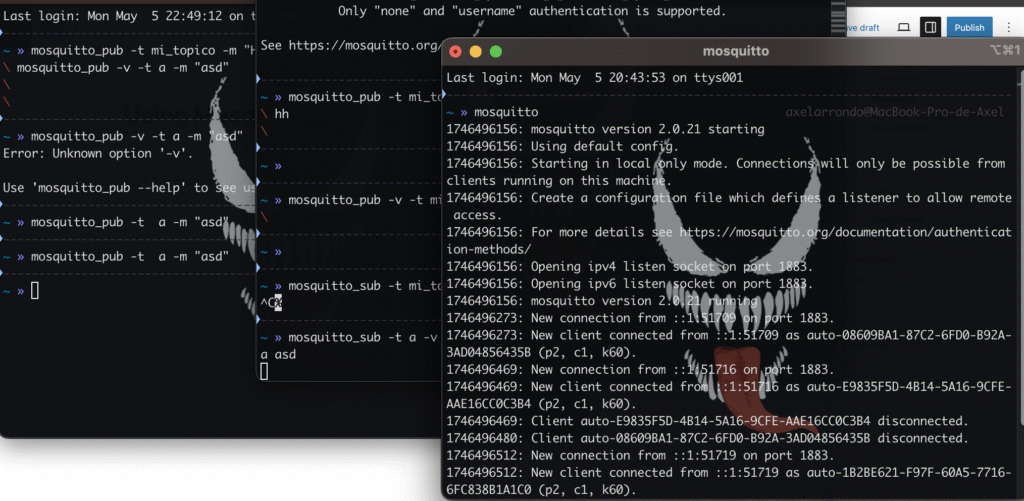Image resolution: width=1024 pixels, height=501 pixels.
Task: Open the three-dot options menu
Action: 1009,27
